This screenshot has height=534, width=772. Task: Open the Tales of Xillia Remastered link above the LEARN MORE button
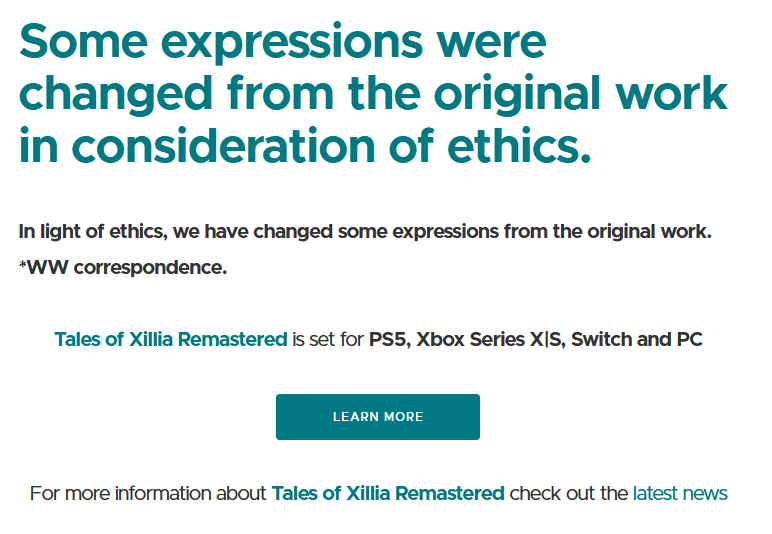170,339
